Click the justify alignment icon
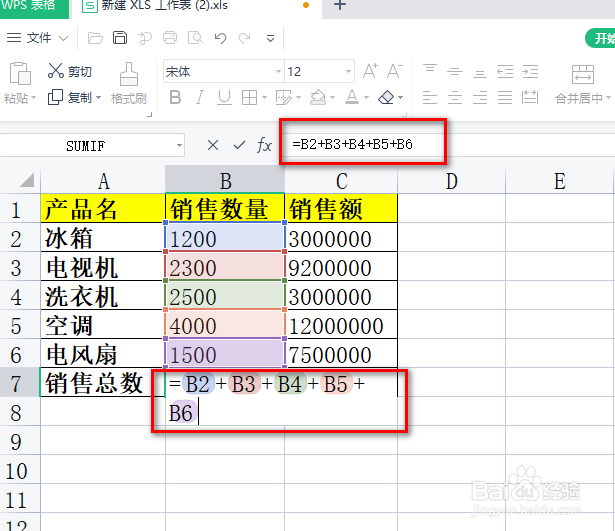The width and height of the screenshot is (615, 531). pyautogui.click(x=505, y=97)
